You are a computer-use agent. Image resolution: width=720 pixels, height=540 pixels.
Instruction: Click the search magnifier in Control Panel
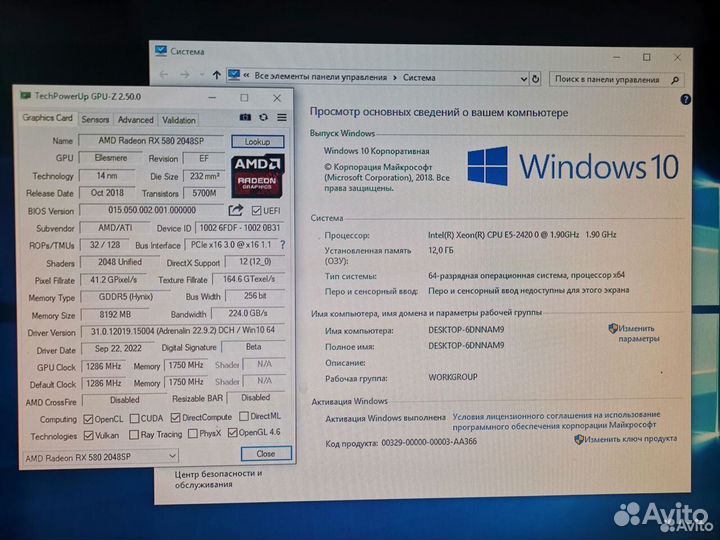tap(675, 80)
